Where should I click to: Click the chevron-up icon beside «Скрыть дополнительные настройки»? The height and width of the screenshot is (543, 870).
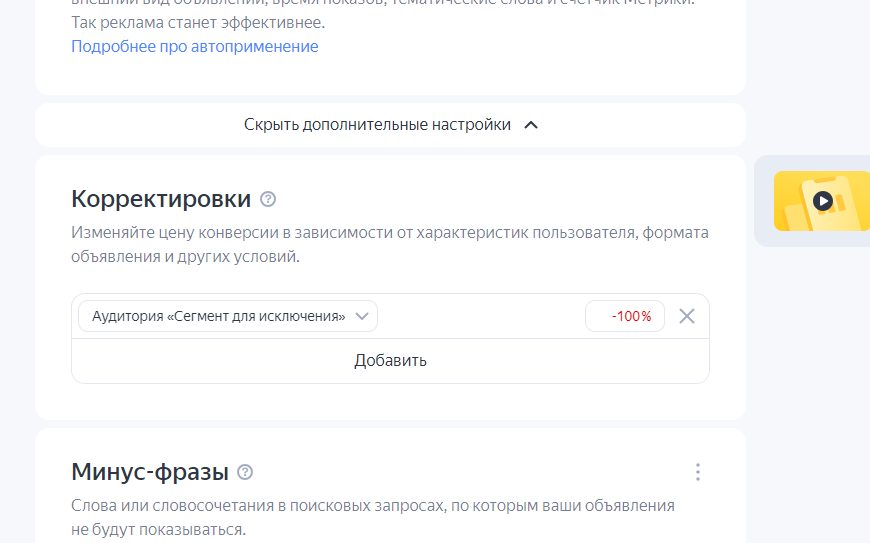[531, 125]
